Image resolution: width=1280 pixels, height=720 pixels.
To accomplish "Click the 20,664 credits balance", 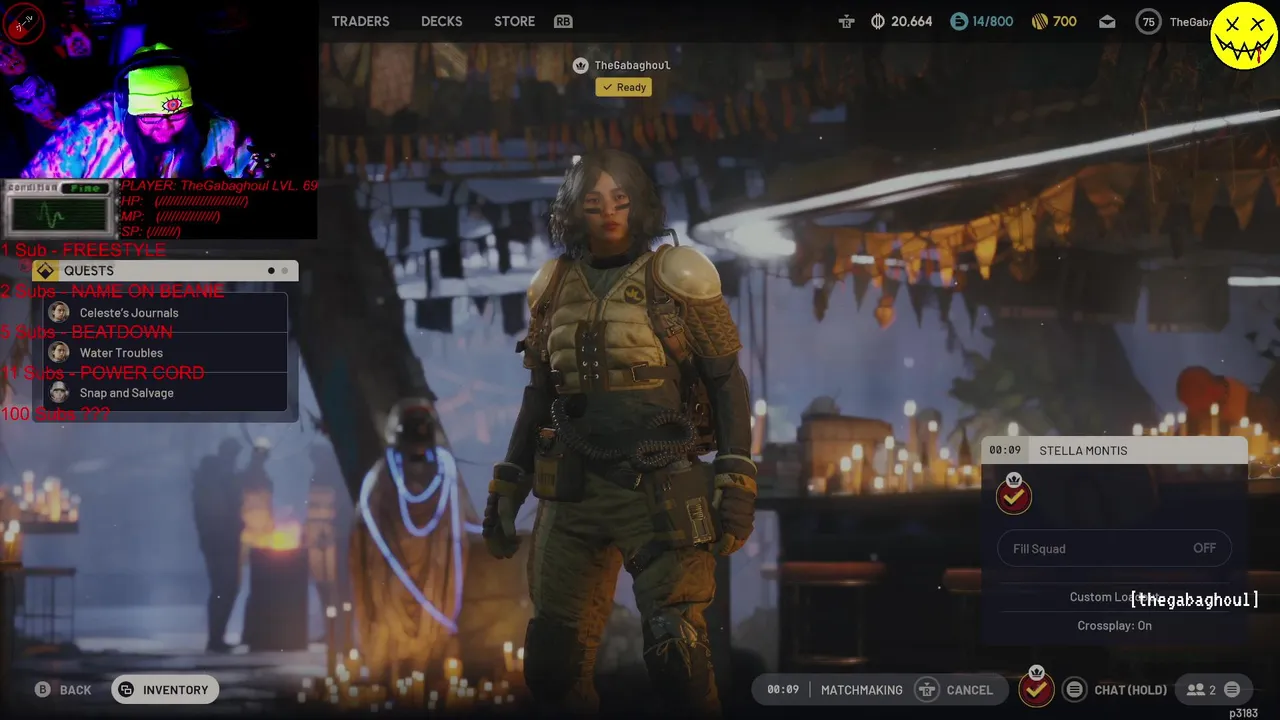I will coord(911,21).
